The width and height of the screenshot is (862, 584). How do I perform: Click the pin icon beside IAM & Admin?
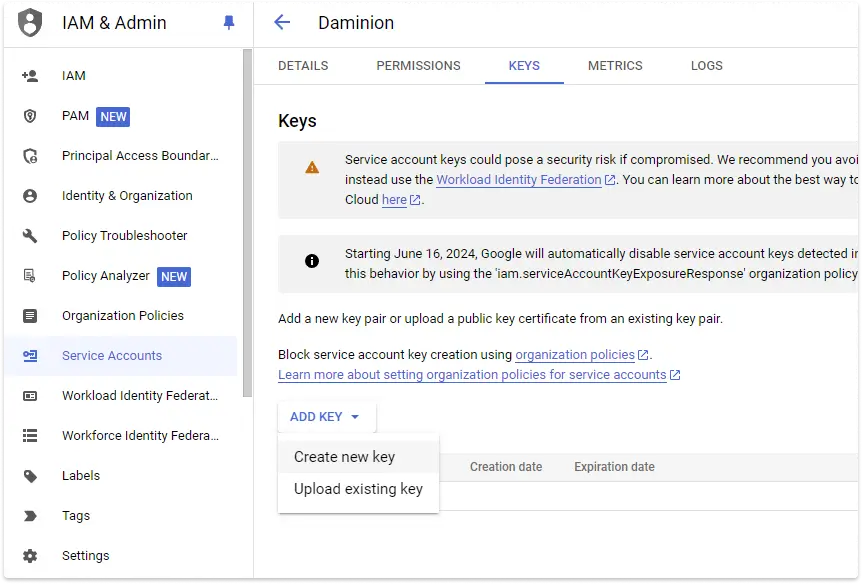tap(229, 22)
